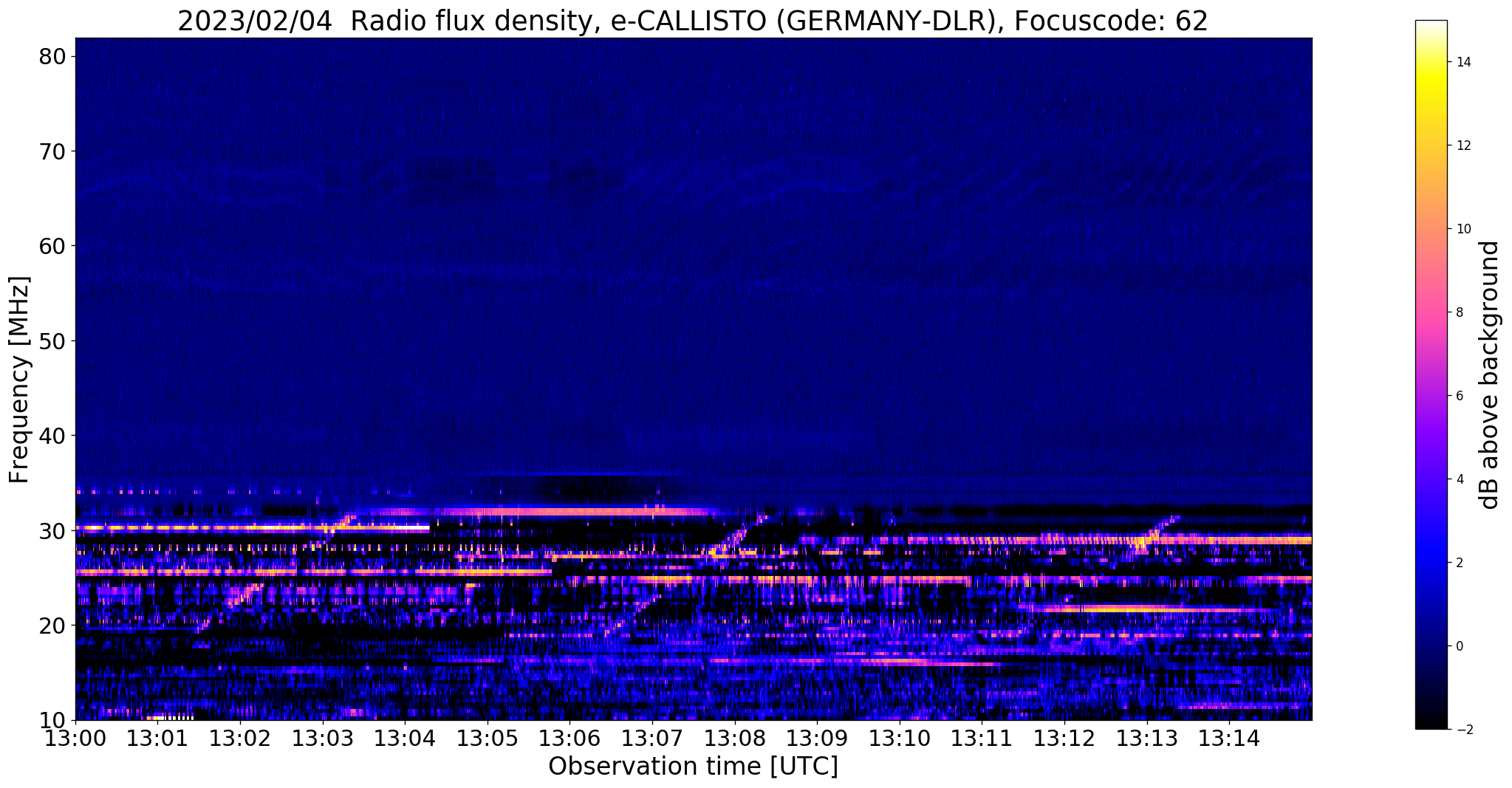
Task: Click the 40 MHz frequency tick label
Action: 53,436
